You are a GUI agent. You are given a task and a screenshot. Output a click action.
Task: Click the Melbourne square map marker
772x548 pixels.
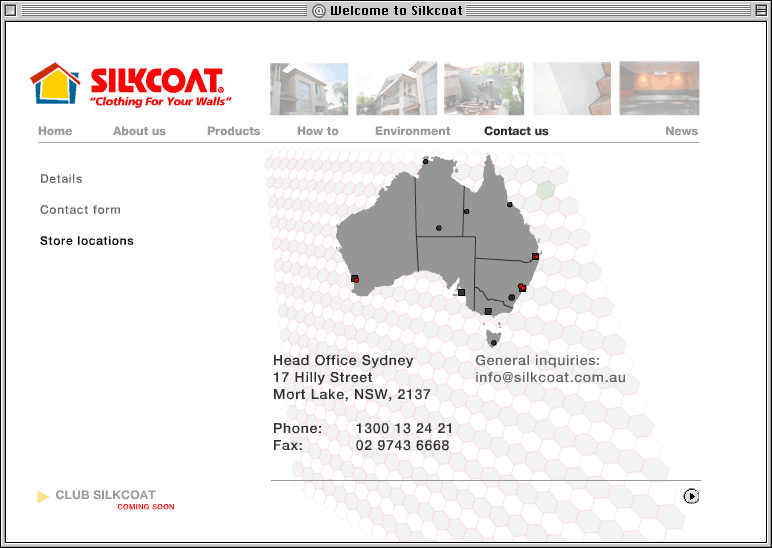488,312
